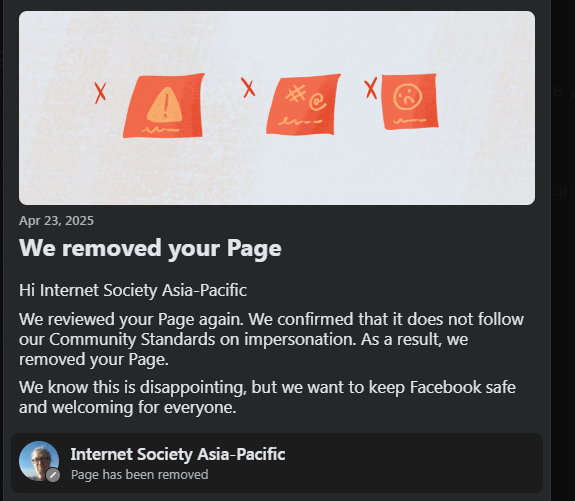Screen dimensions: 575x501
Task: Open the Internet Society Asia-Pacific profile photo
Action: pyautogui.click(x=39, y=461)
